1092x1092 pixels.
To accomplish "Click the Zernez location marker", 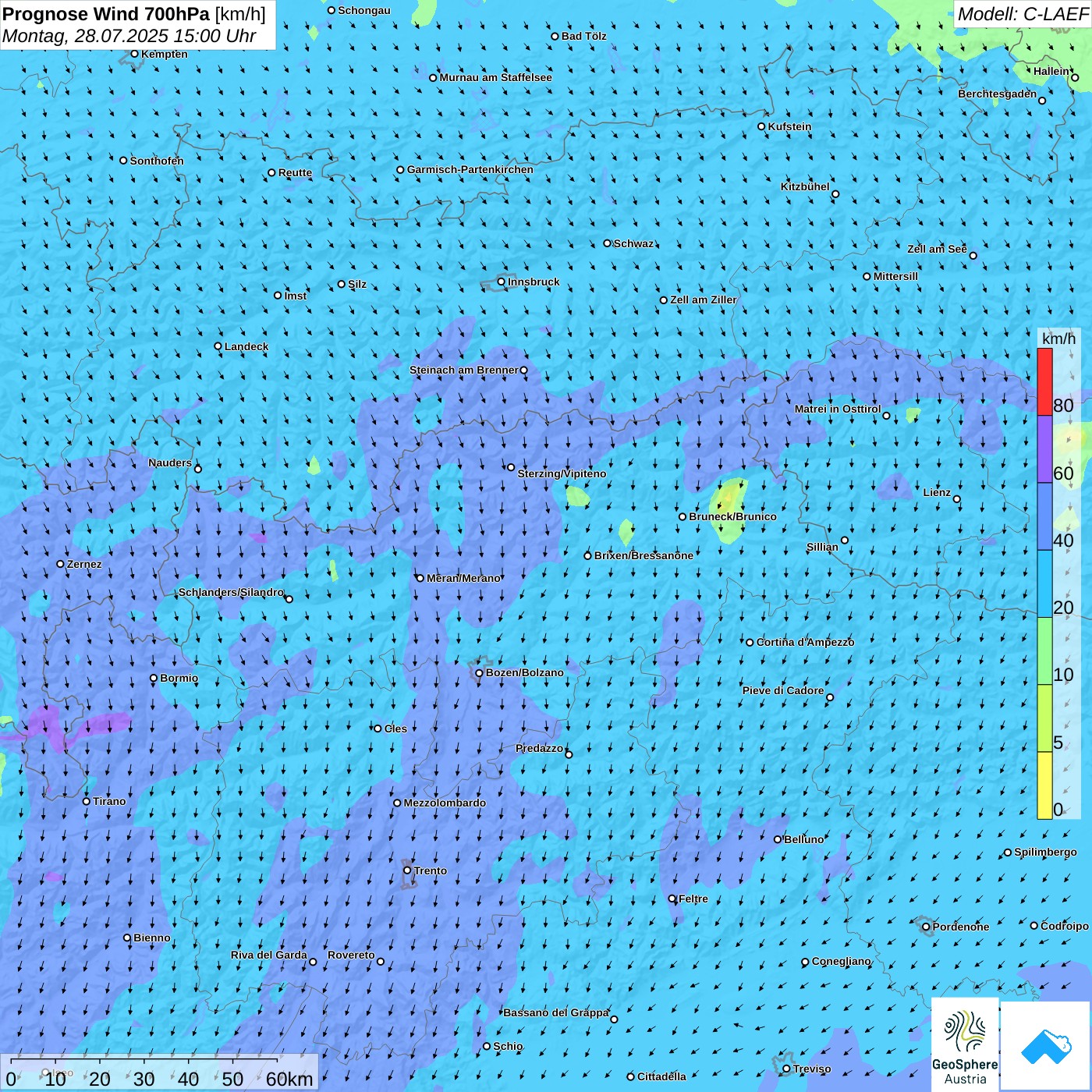I will tap(61, 564).
